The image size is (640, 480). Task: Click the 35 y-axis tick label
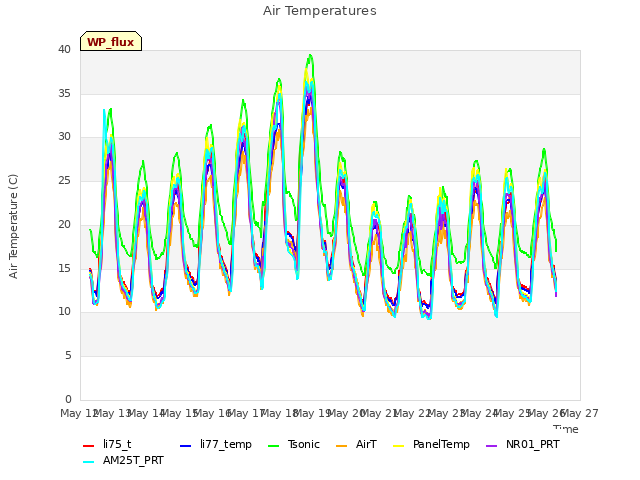[64, 93]
